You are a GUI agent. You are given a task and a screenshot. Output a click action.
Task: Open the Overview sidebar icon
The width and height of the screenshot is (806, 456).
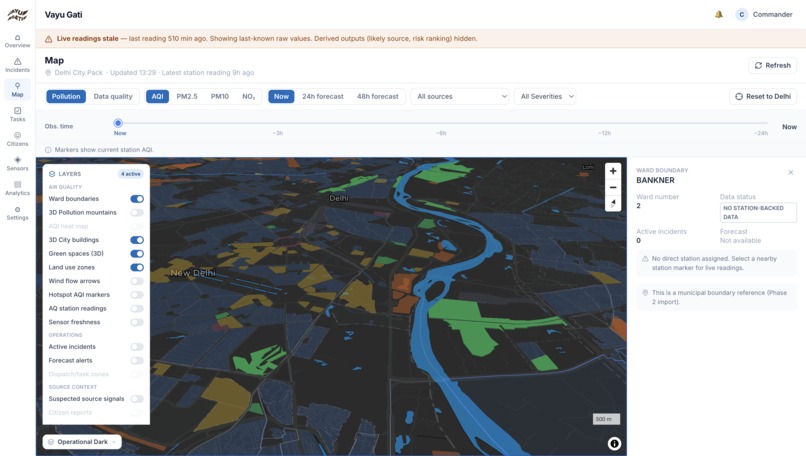[x=17, y=41]
